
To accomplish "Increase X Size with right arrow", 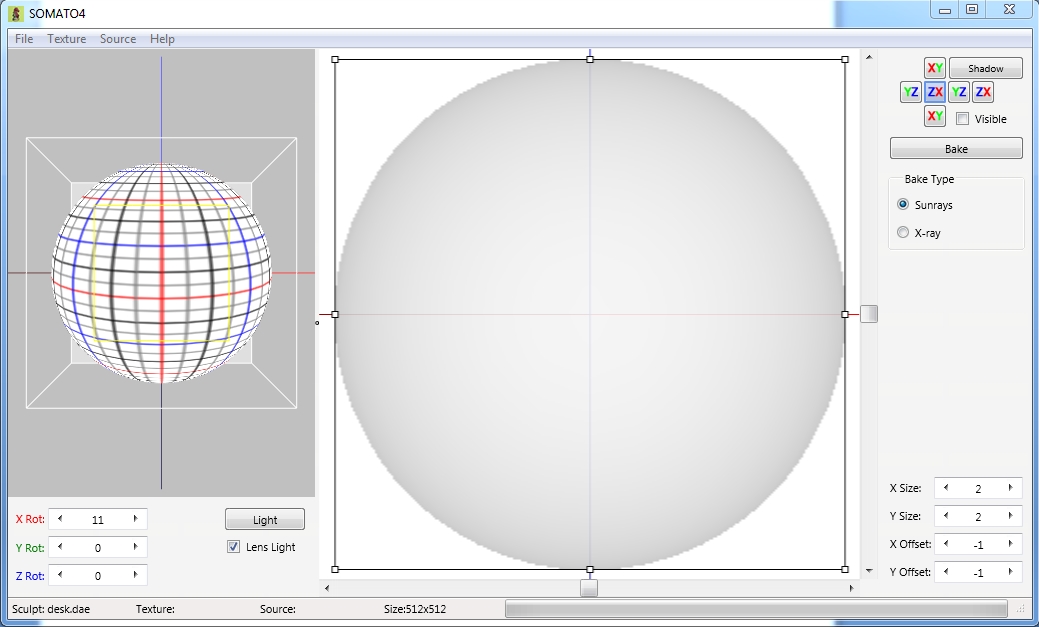I will click(1010, 488).
